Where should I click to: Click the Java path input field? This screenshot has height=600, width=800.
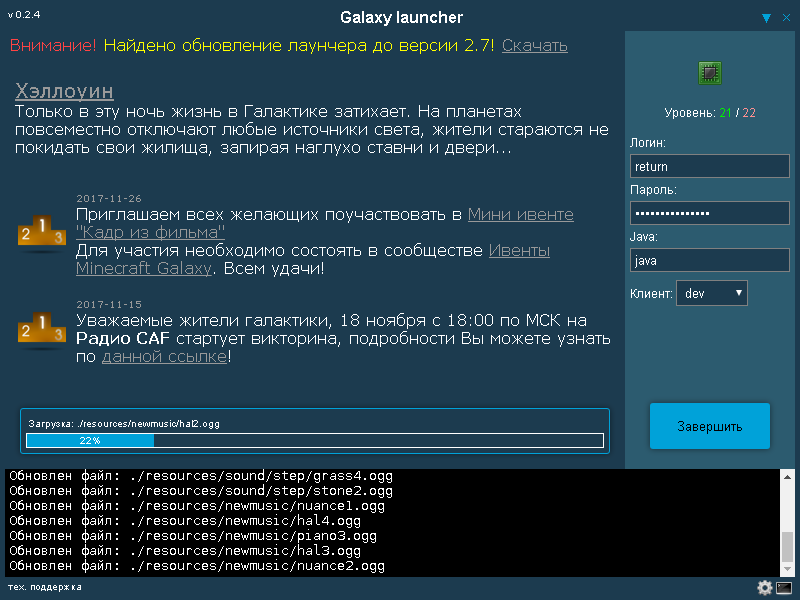(709, 261)
